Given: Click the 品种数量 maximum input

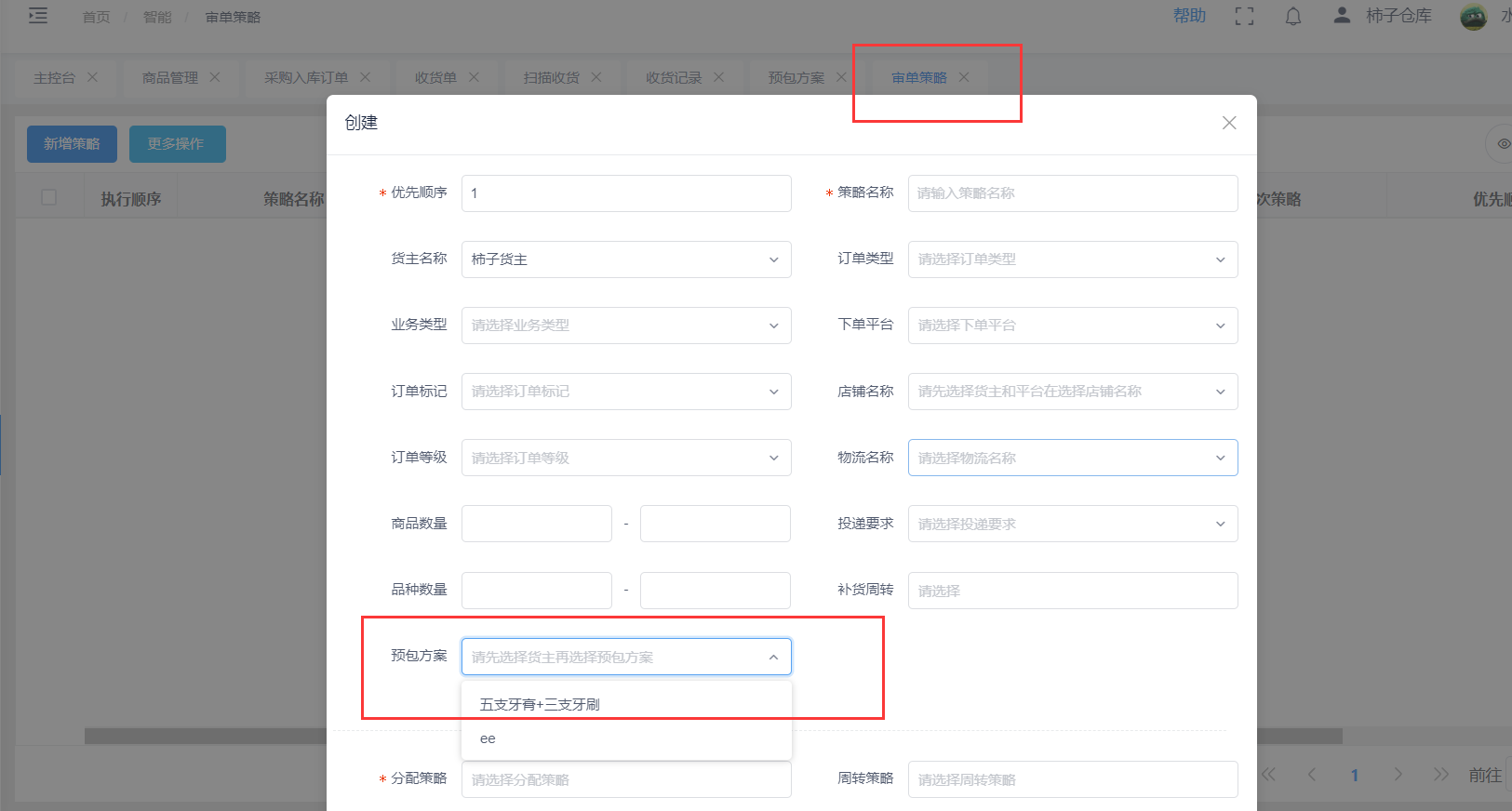Looking at the screenshot, I should (x=716, y=591).
